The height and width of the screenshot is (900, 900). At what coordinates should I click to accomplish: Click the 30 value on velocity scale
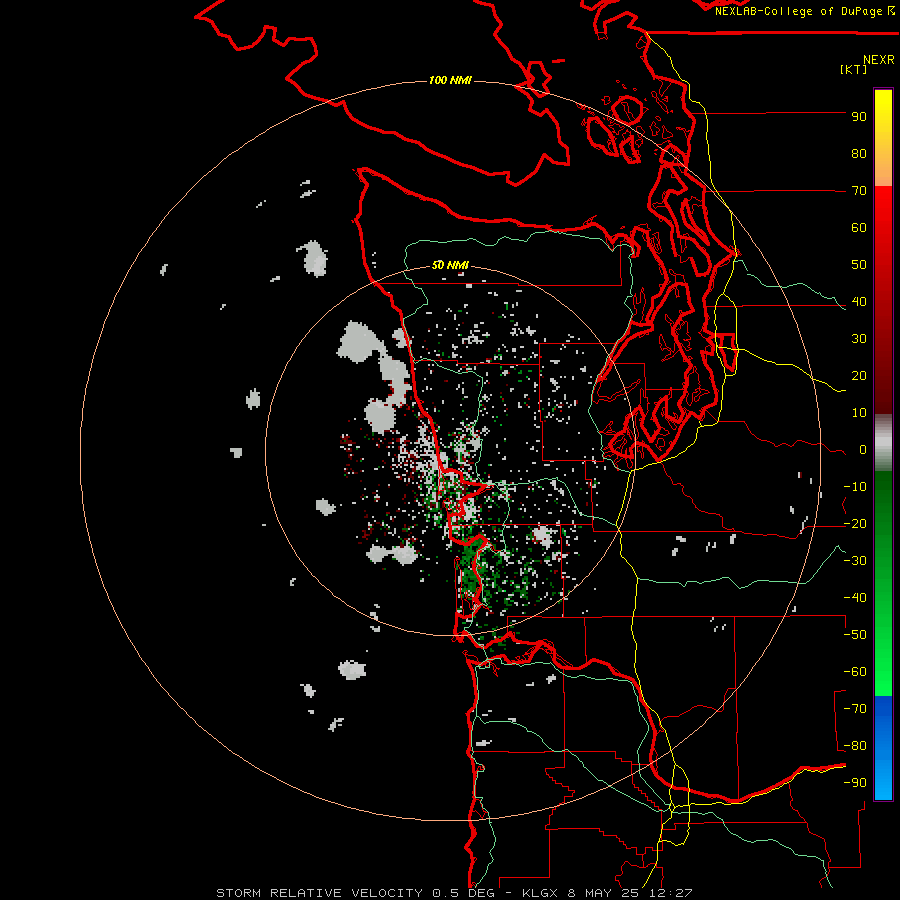tap(859, 339)
